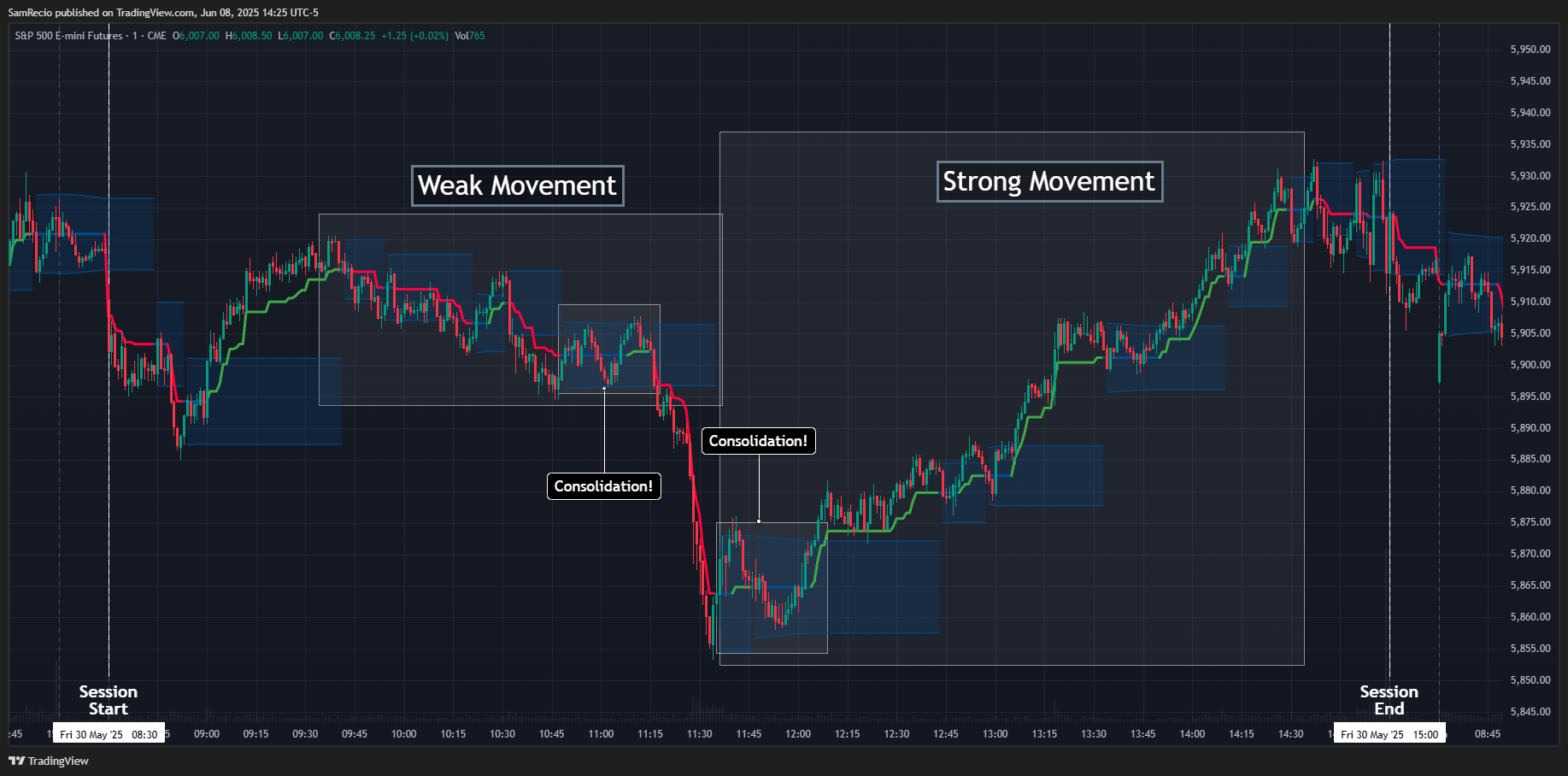This screenshot has height=776, width=1568.
Task: Click the 5,915.00 price axis label
Action: click(1530, 270)
